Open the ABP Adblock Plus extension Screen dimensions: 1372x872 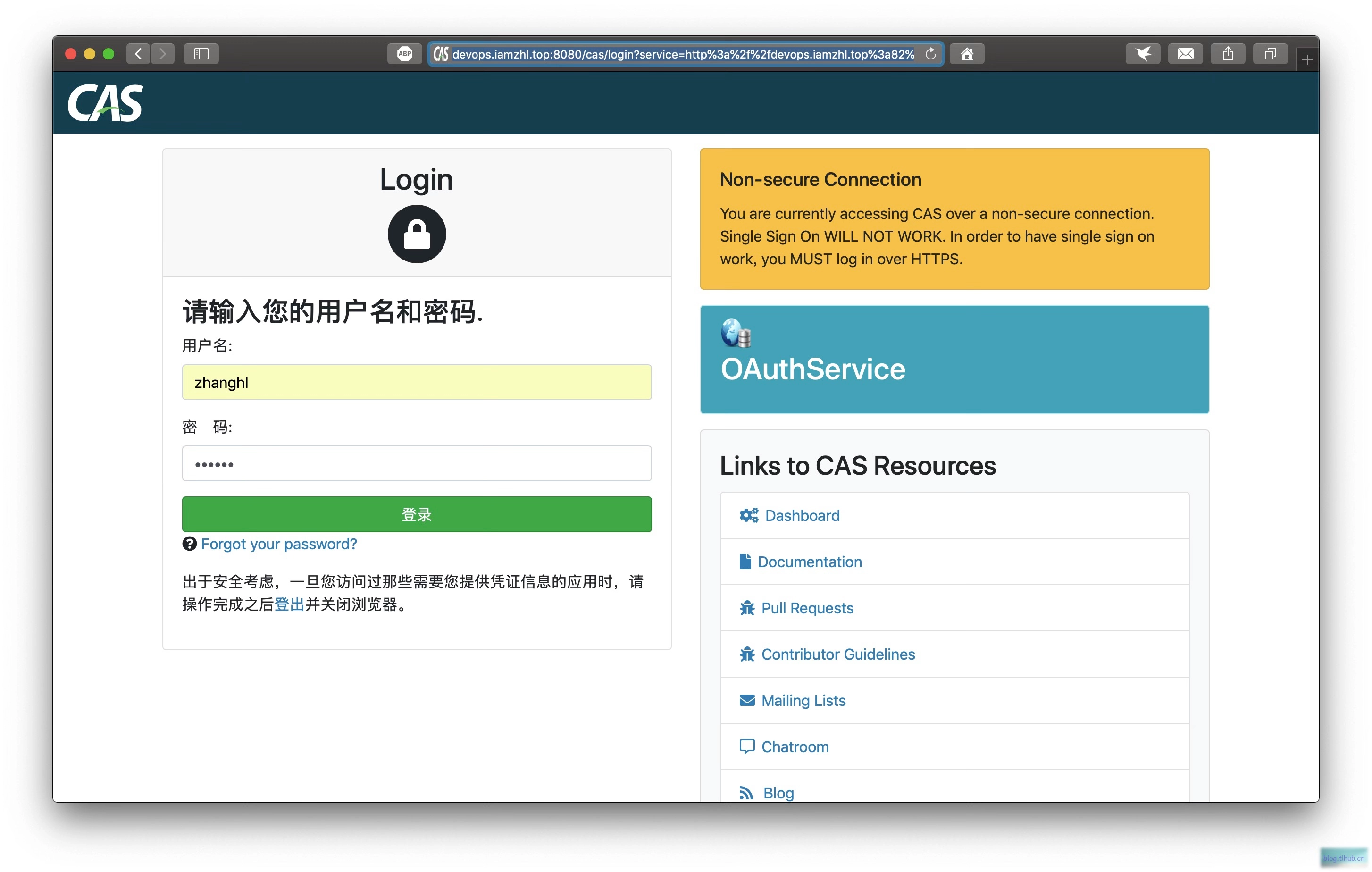(x=404, y=54)
